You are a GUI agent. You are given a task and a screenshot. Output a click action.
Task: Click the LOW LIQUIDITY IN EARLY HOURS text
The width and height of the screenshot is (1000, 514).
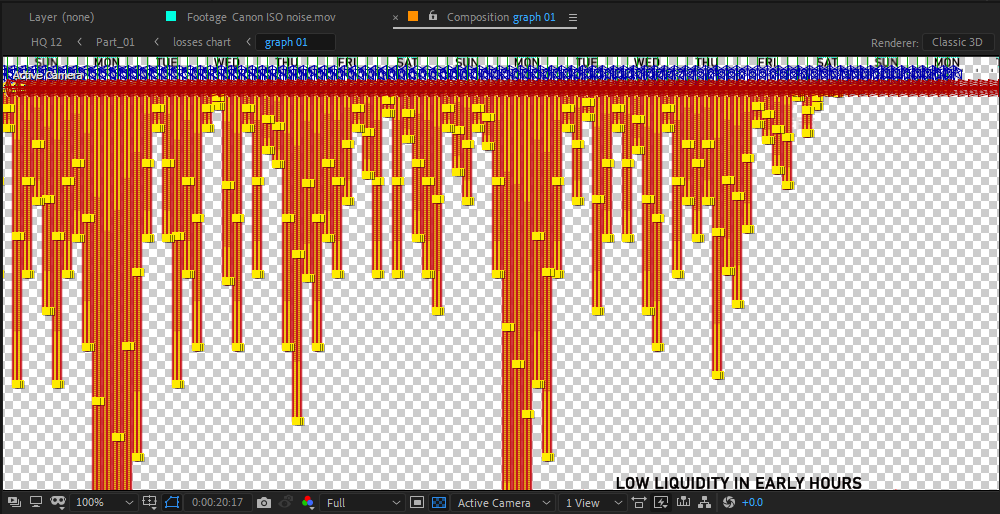739,483
